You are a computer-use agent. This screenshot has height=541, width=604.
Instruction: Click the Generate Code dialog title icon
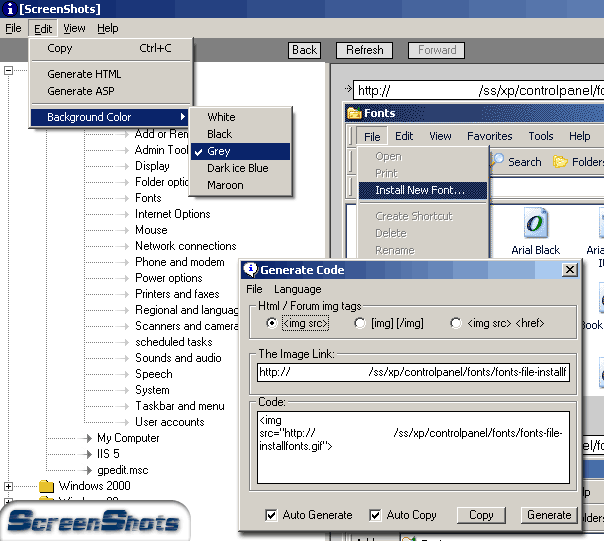coord(250,270)
